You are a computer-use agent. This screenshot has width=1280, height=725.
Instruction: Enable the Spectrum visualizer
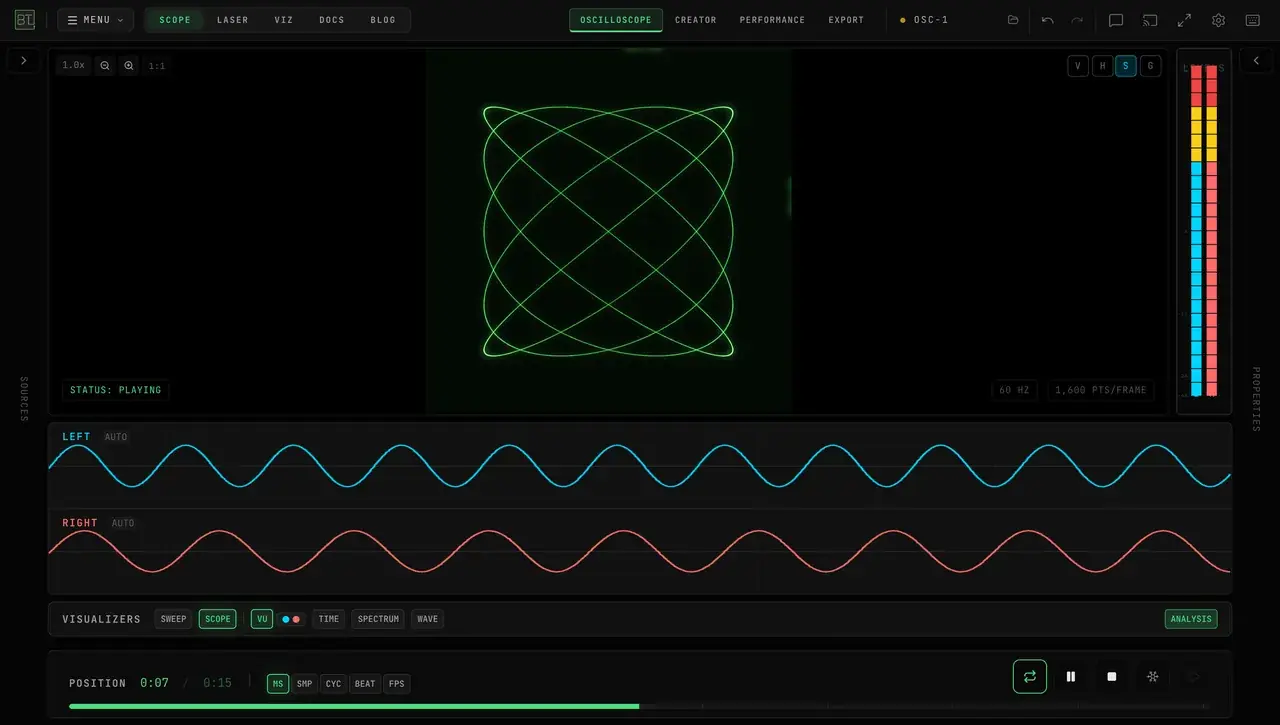point(378,619)
